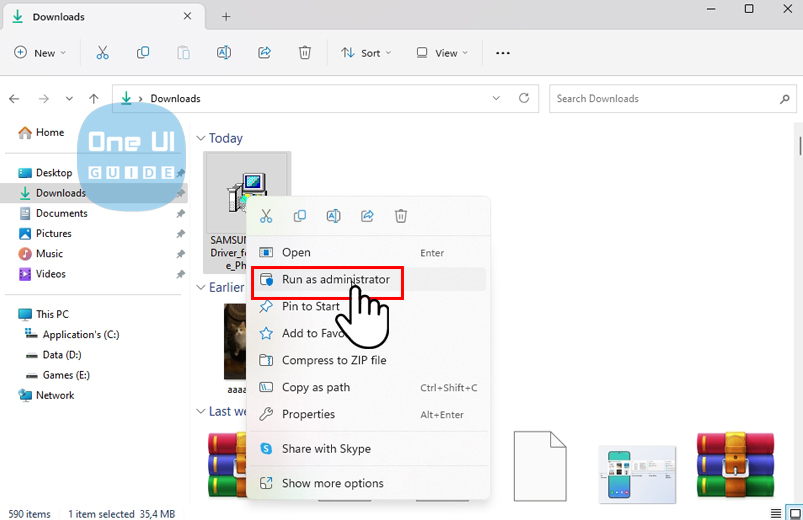Open the Sort dropdown menu

tap(366, 53)
